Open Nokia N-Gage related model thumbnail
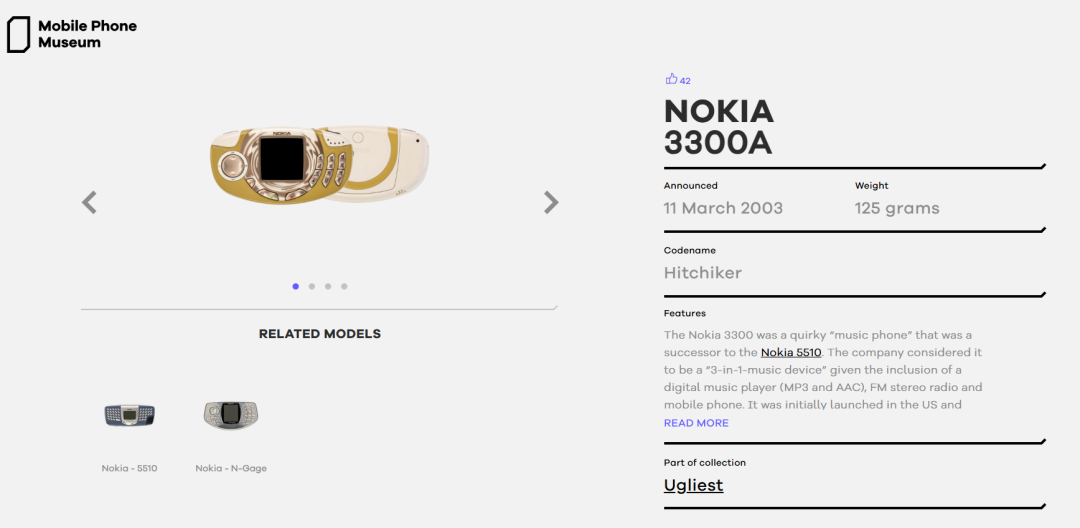Screen dimensions: 1080x528 click(231, 415)
